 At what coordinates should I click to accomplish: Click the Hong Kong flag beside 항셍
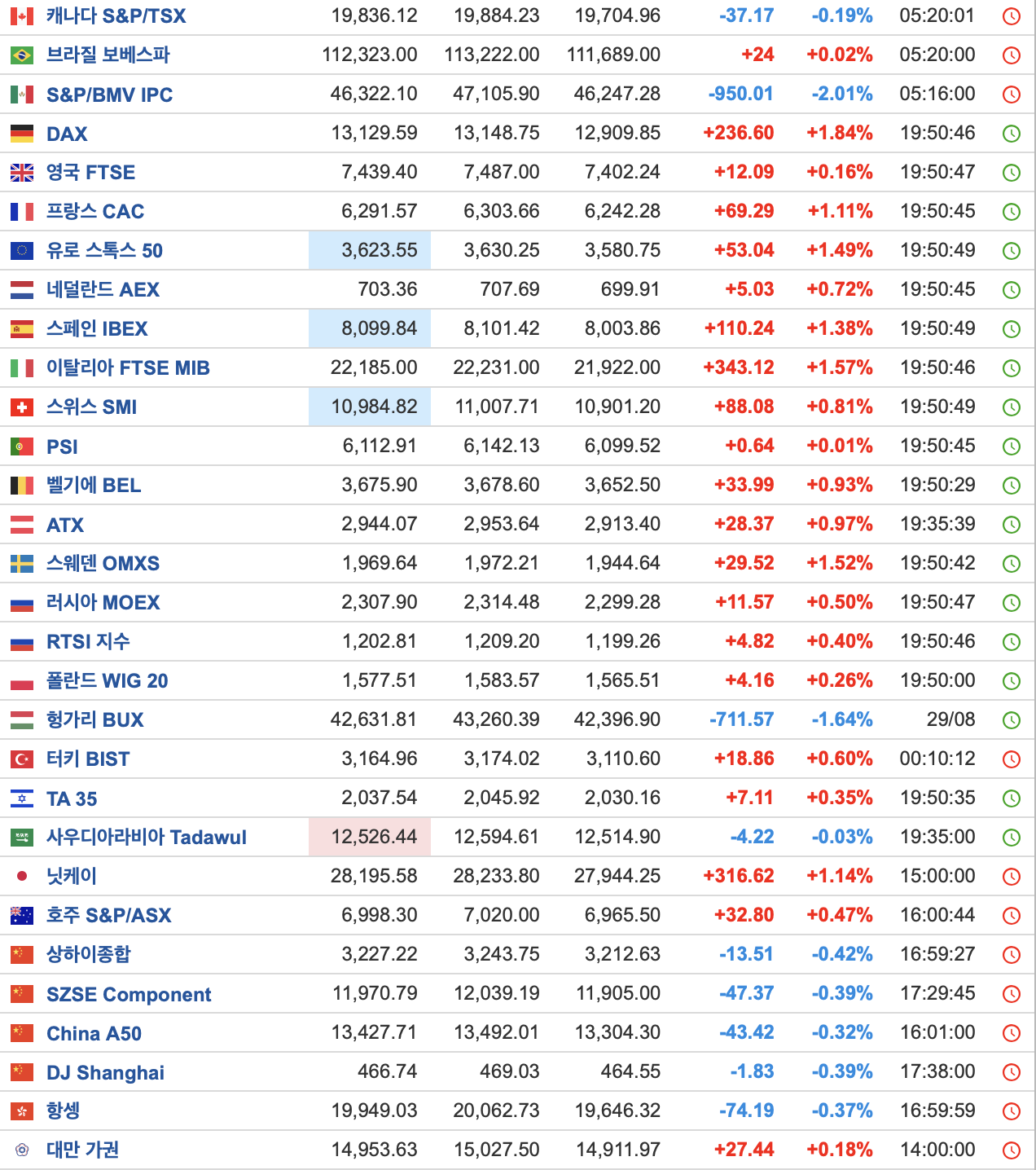click(22, 1111)
